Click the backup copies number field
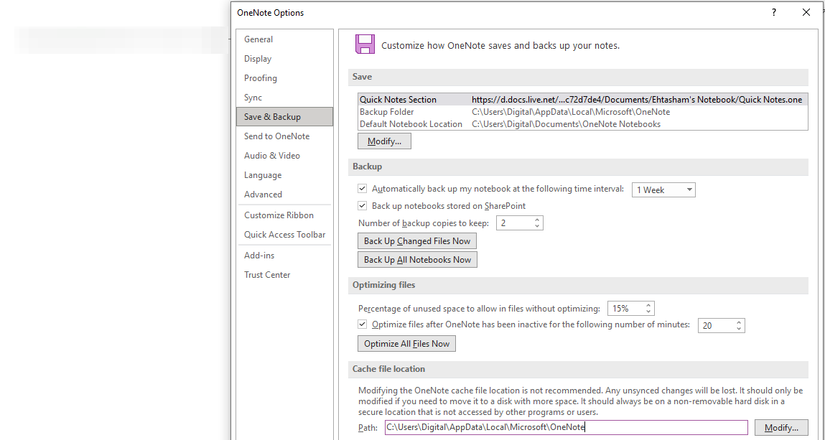 coord(515,223)
